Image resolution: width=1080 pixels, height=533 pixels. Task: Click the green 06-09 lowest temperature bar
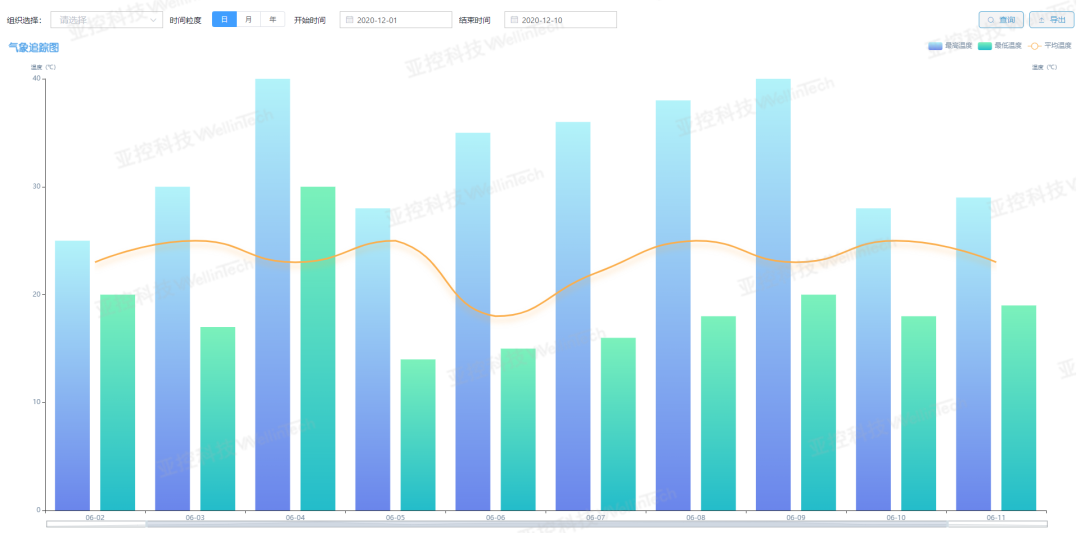[818, 402]
